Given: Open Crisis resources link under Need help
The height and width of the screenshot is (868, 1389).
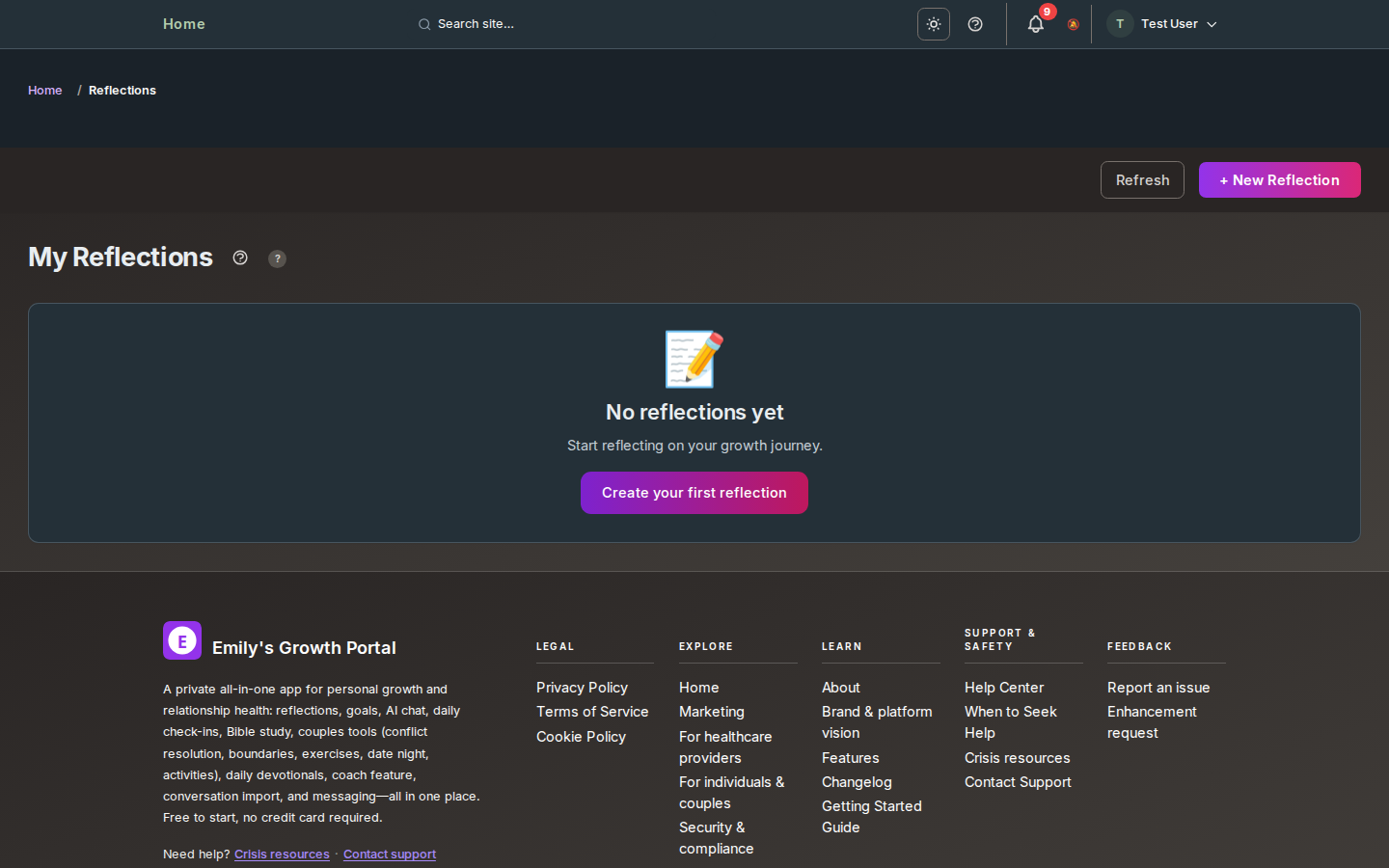Looking at the screenshot, I should point(282,854).
